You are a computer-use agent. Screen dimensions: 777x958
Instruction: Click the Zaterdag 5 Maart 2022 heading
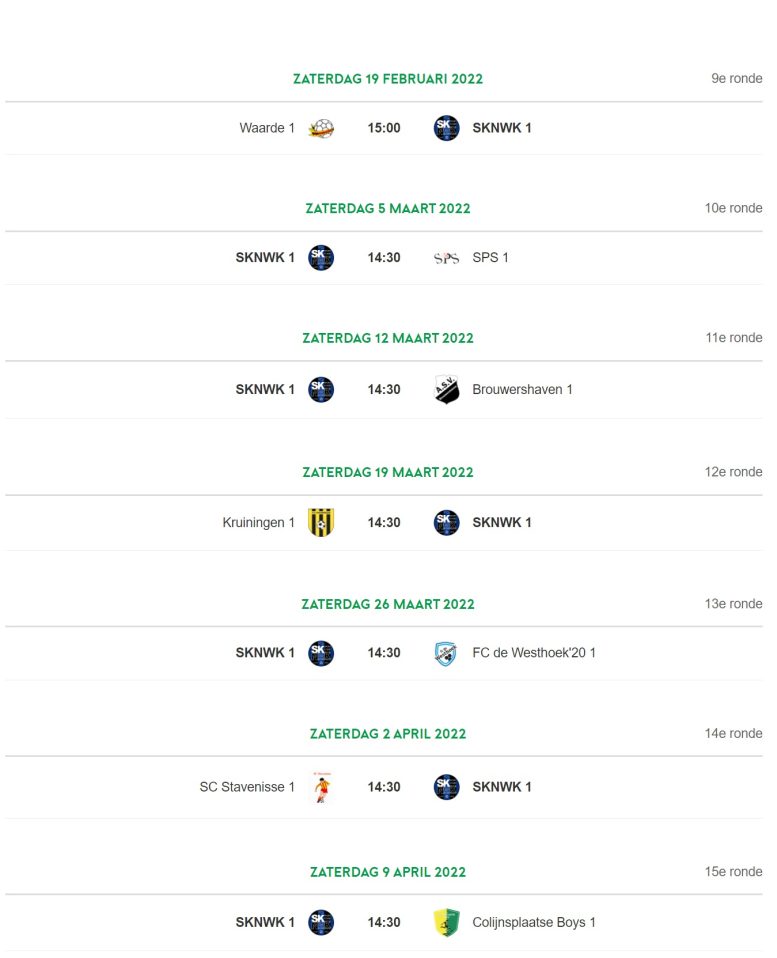(x=388, y=208)
